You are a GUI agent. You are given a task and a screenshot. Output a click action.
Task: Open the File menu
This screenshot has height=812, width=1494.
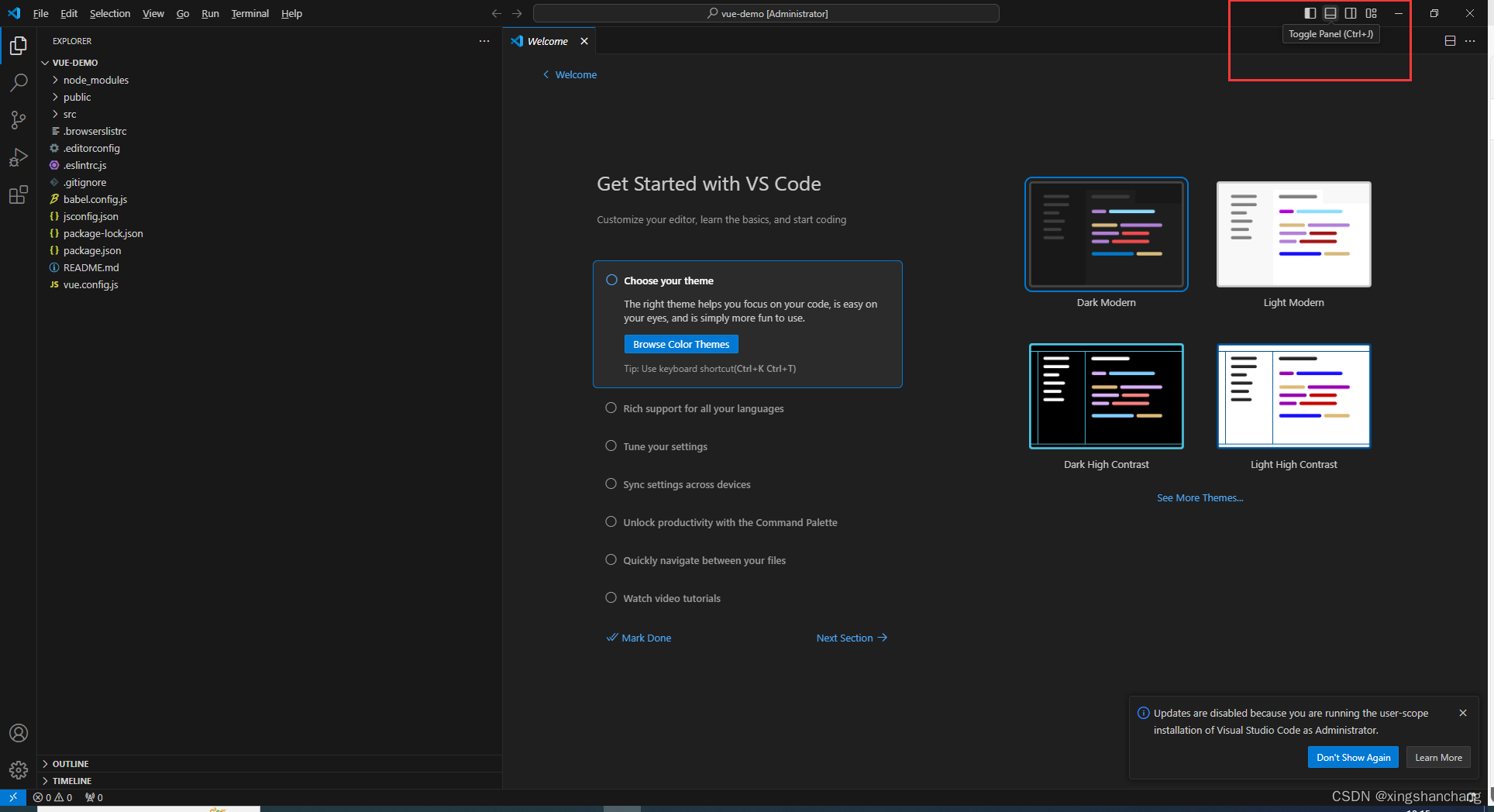(x=41, y=13)
